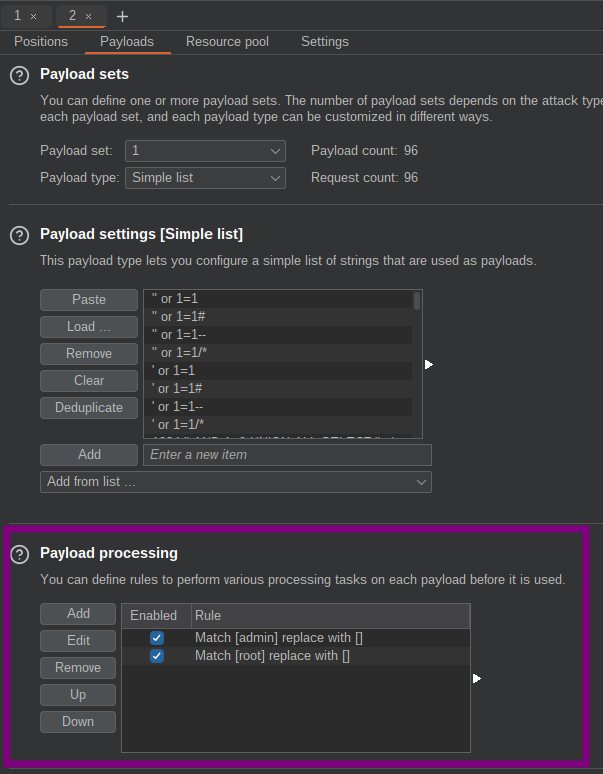
Task: Click the Request count: 96 text
Action: click(364, 178)
